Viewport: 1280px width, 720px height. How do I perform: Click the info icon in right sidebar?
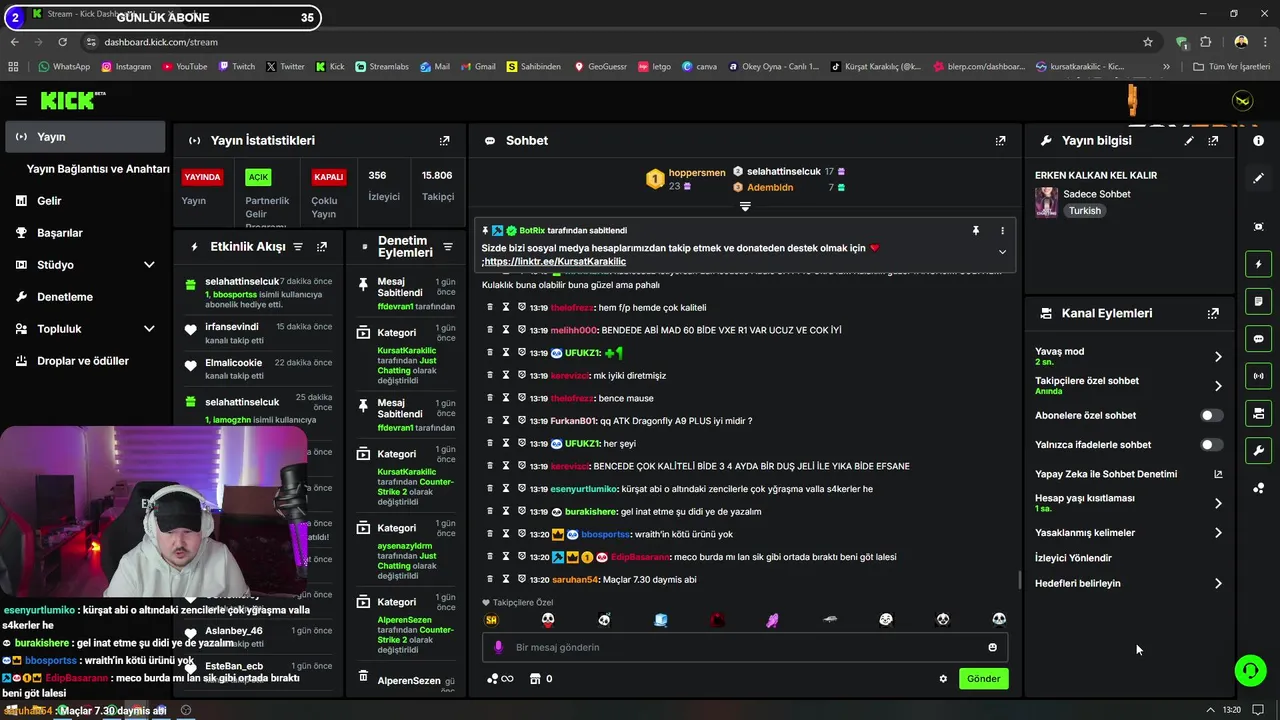point(1259,141)
